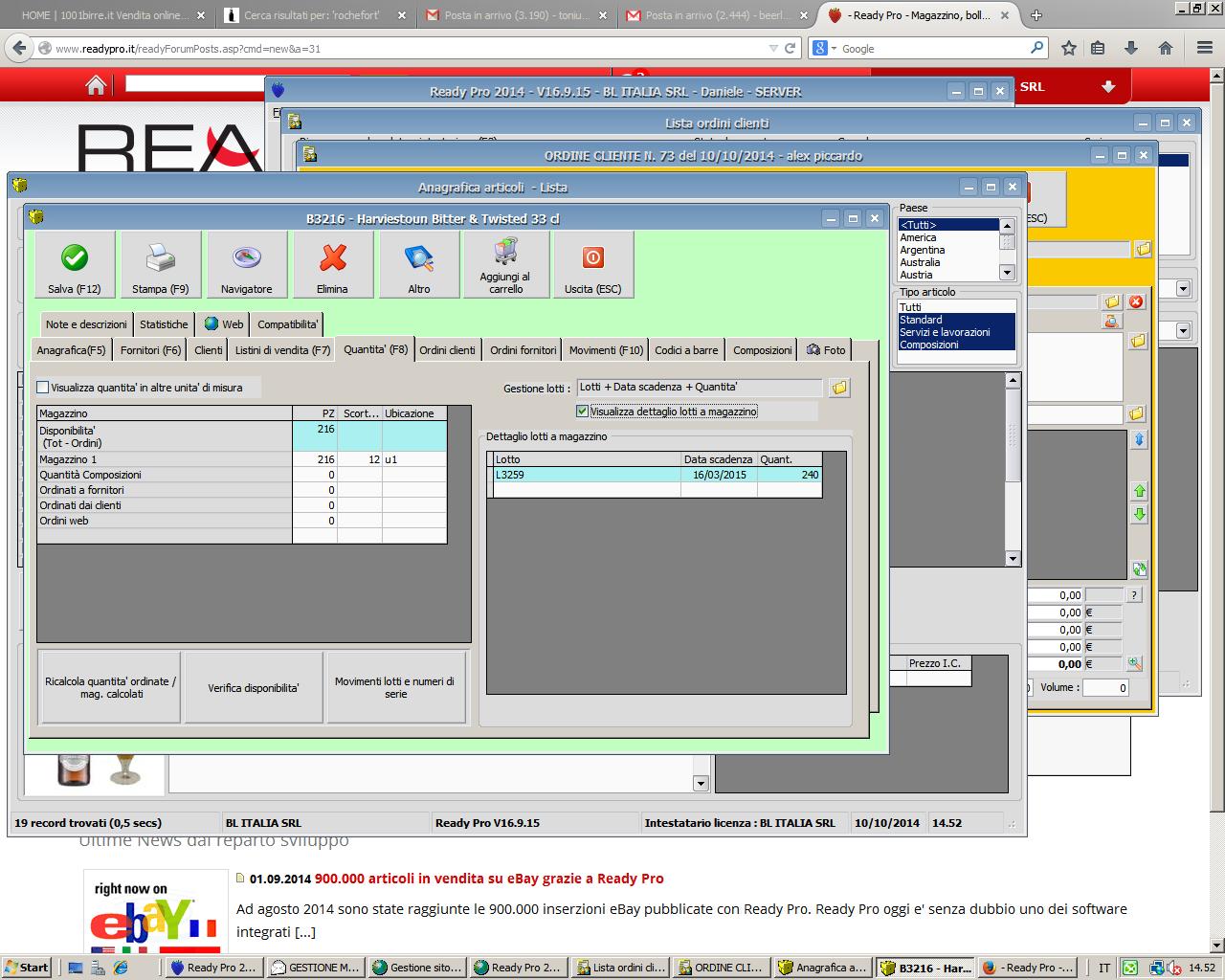The image size is (1225, 980).
Task: Click the address bar history dropdown arrow
Action: 773,48
